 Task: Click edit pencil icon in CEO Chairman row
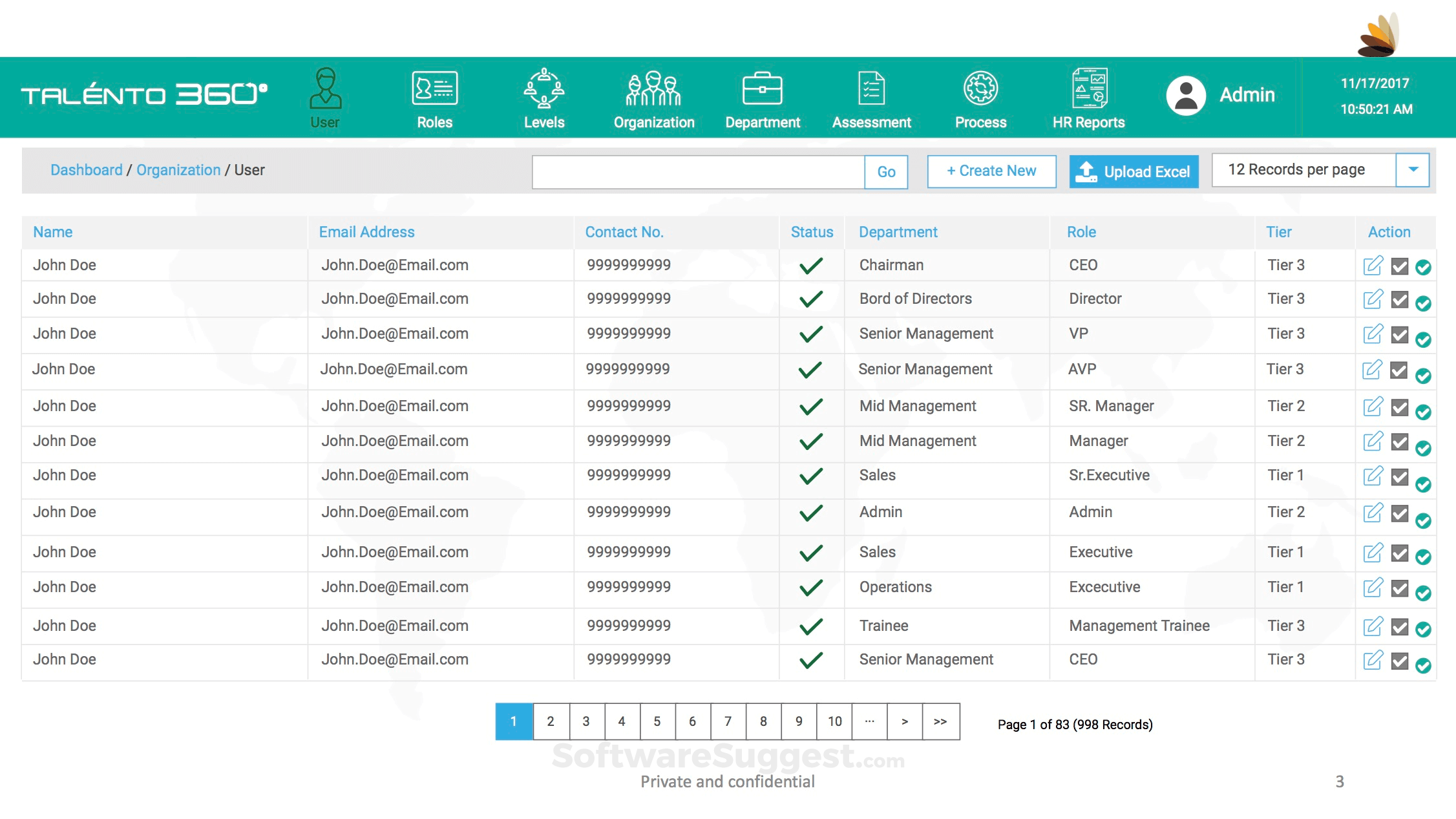(1373, 266)
